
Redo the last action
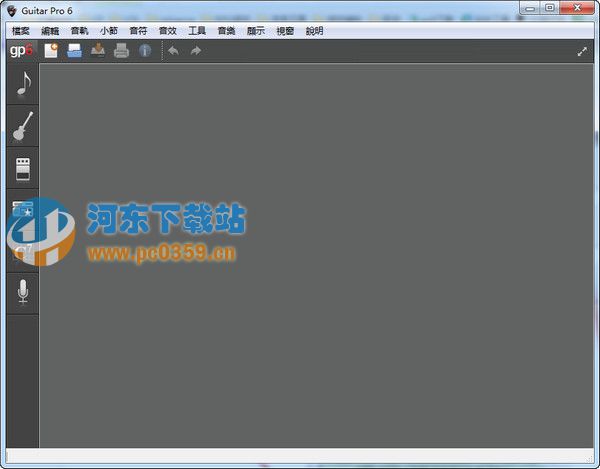tap(196, 50)
